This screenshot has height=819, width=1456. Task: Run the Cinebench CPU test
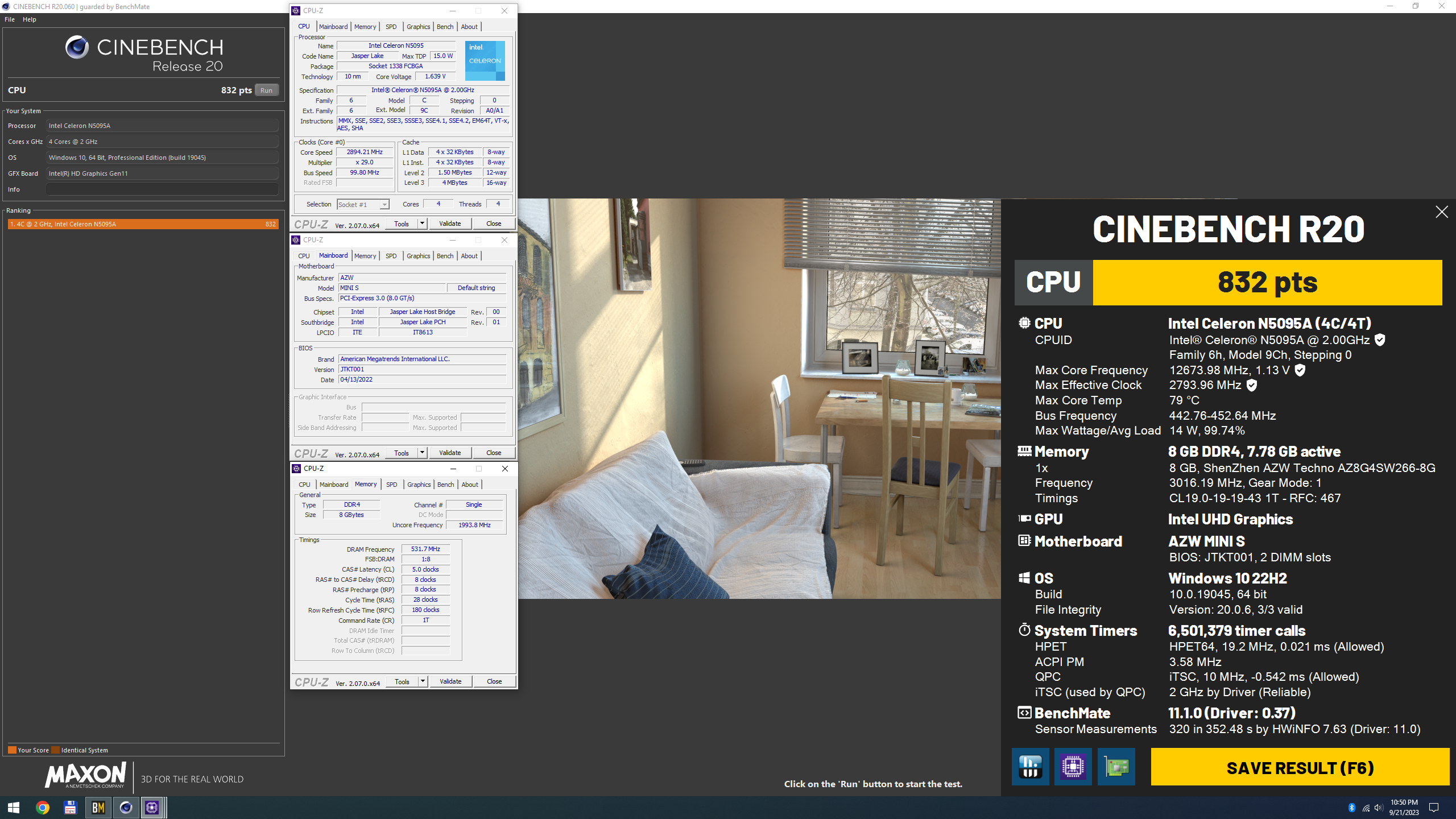tap(266, 90)
